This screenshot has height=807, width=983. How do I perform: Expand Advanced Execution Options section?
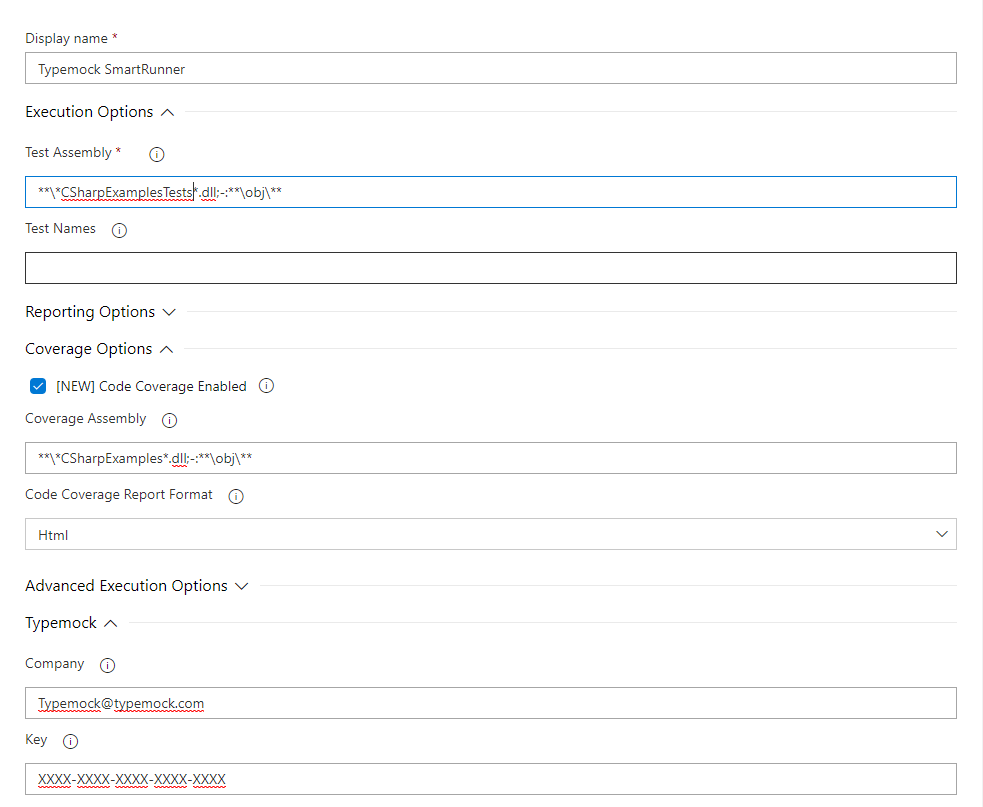(x=241, y=586)
